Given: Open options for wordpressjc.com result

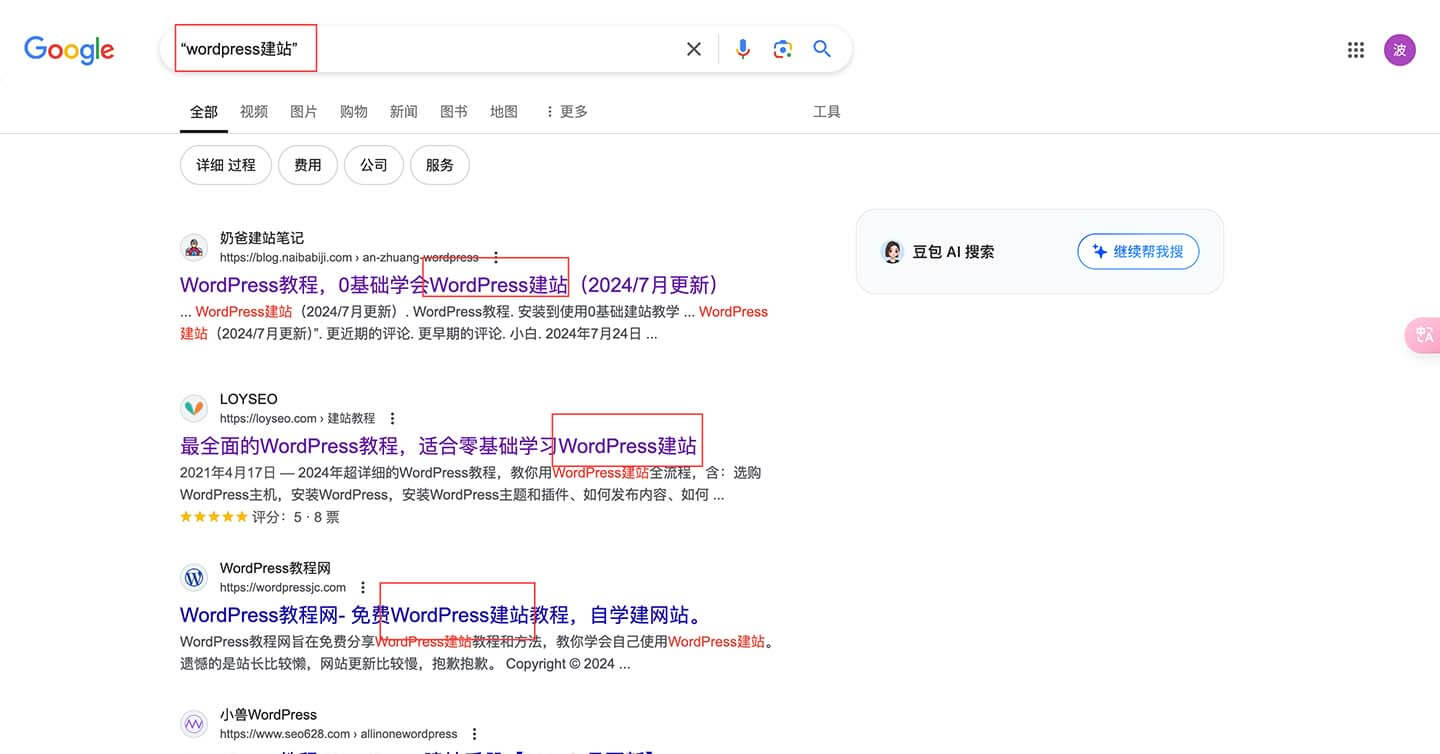Looking at the screenshot, I should 363,588.
